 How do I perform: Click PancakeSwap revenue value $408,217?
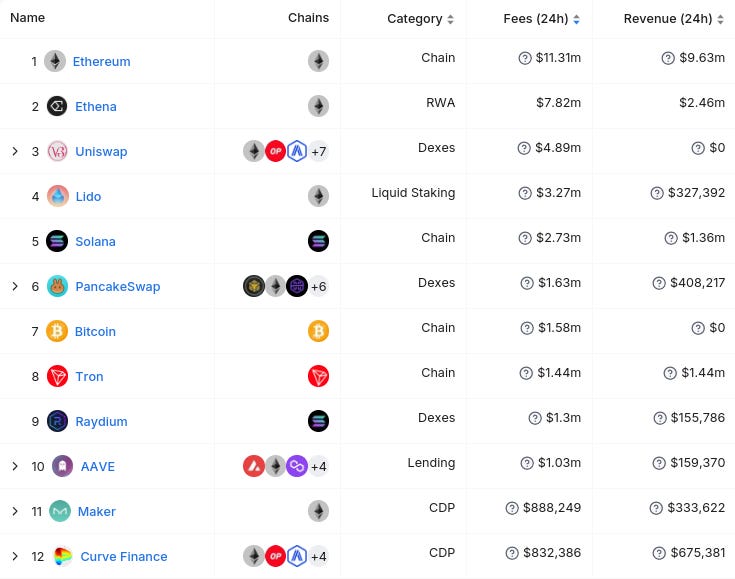pos(697,283)
